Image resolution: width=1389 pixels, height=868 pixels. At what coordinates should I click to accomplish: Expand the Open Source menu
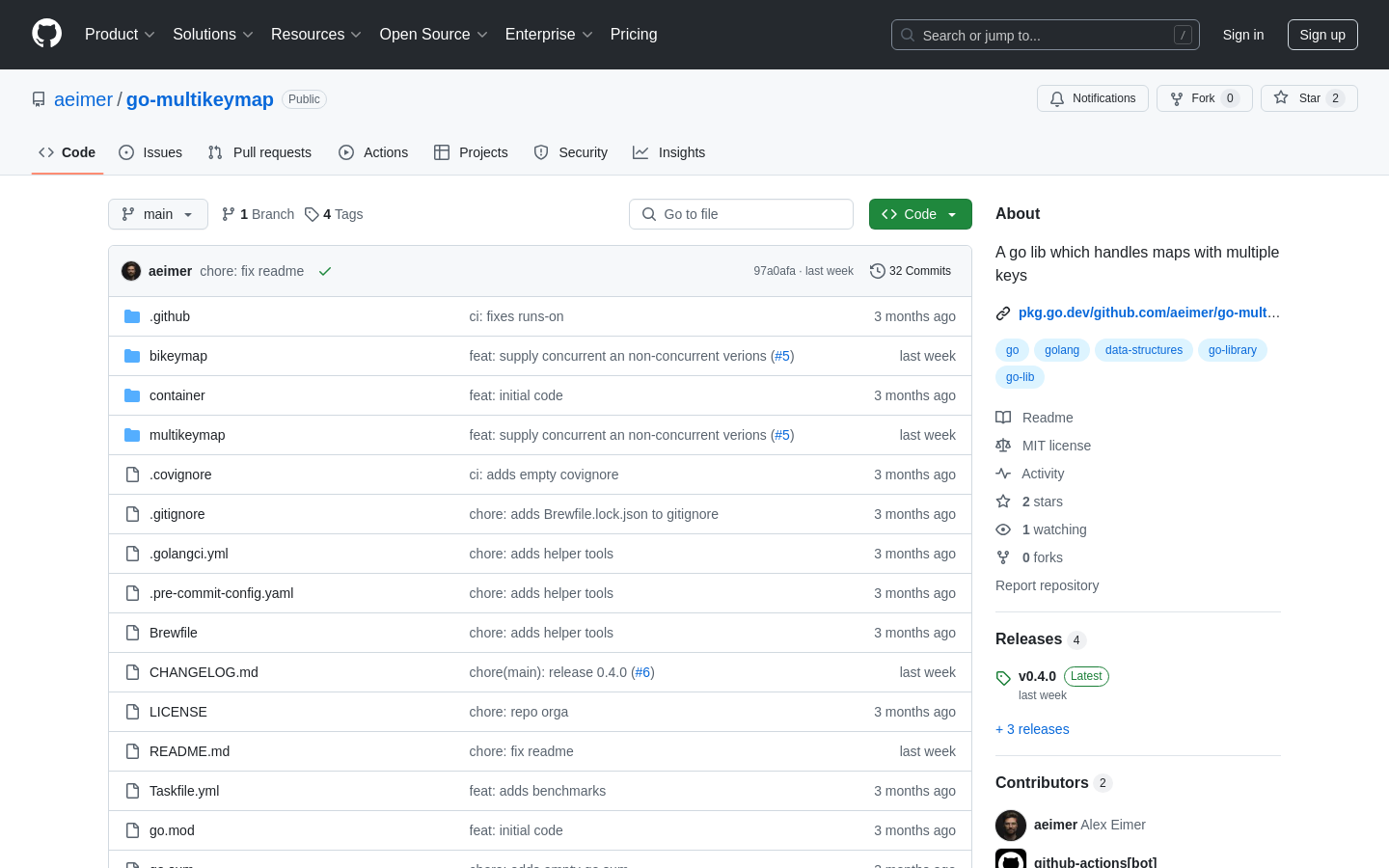pyautogui.click(x=434, y=35)
